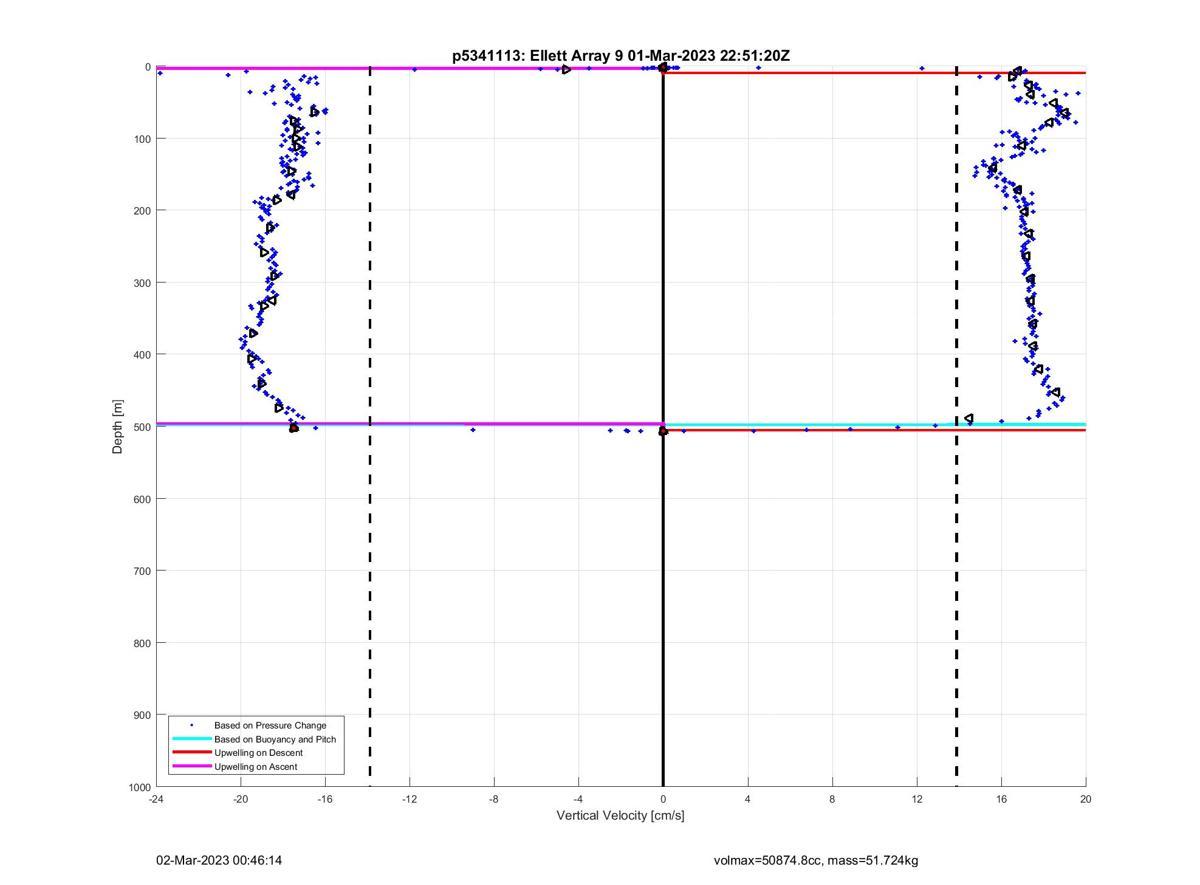This screenshot has height=885, width=1200.
Task: Click the x-axis tick label -4
Action: pos(578,799)
